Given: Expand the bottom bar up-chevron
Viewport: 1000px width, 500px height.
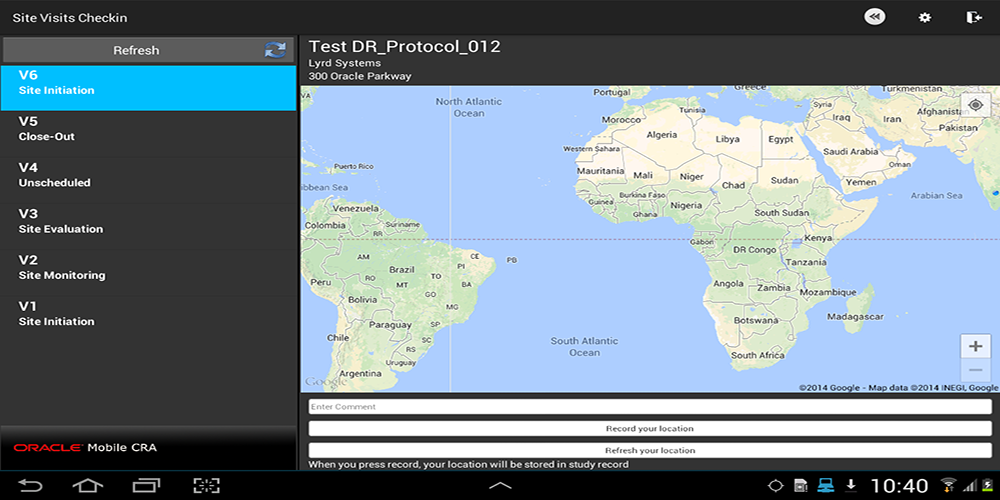Looking at the screenshot, I should coord(500,486).
